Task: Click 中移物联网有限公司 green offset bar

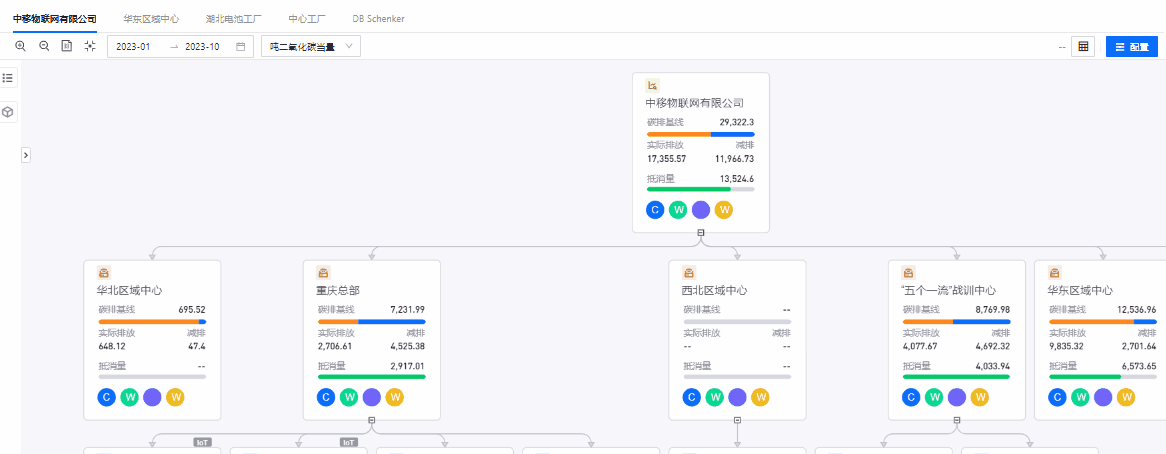Action: (700, 189)
